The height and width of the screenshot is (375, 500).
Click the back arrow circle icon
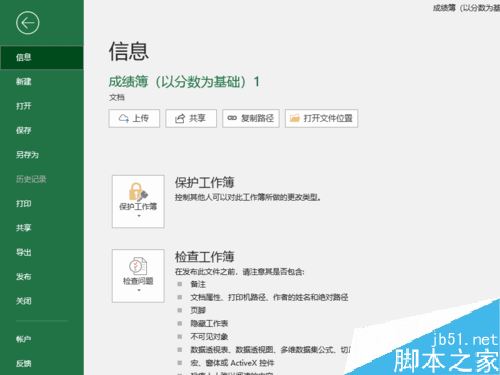point(28,23)
